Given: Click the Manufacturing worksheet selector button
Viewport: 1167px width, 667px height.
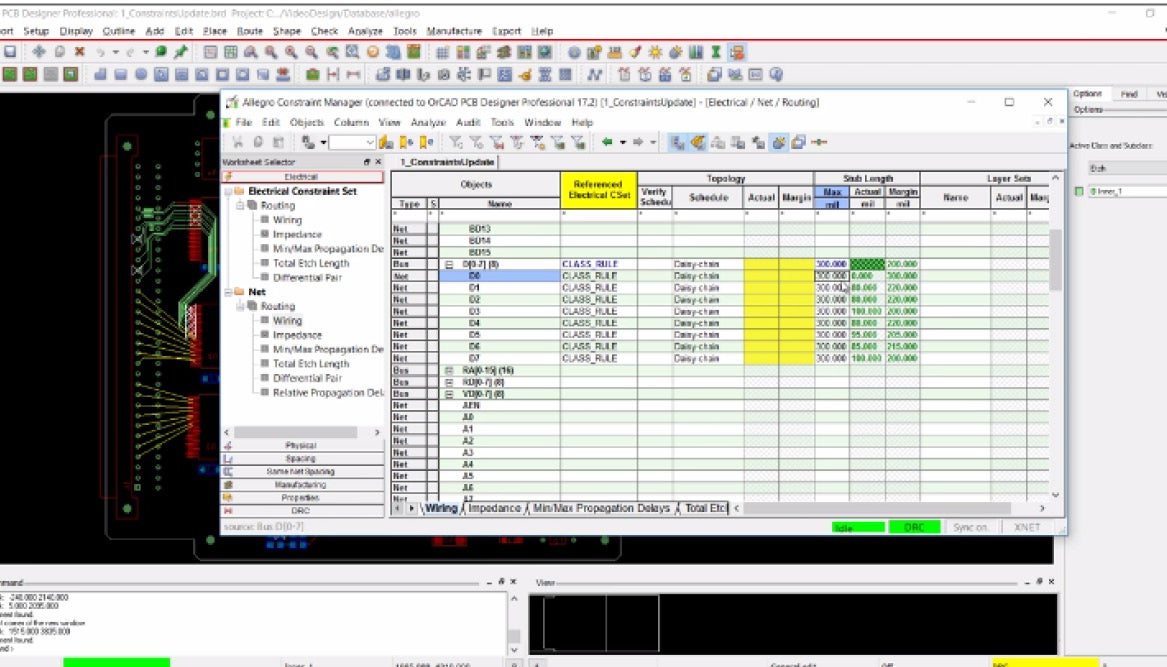Looking at the screenshot, I should (x=302, y=485).
